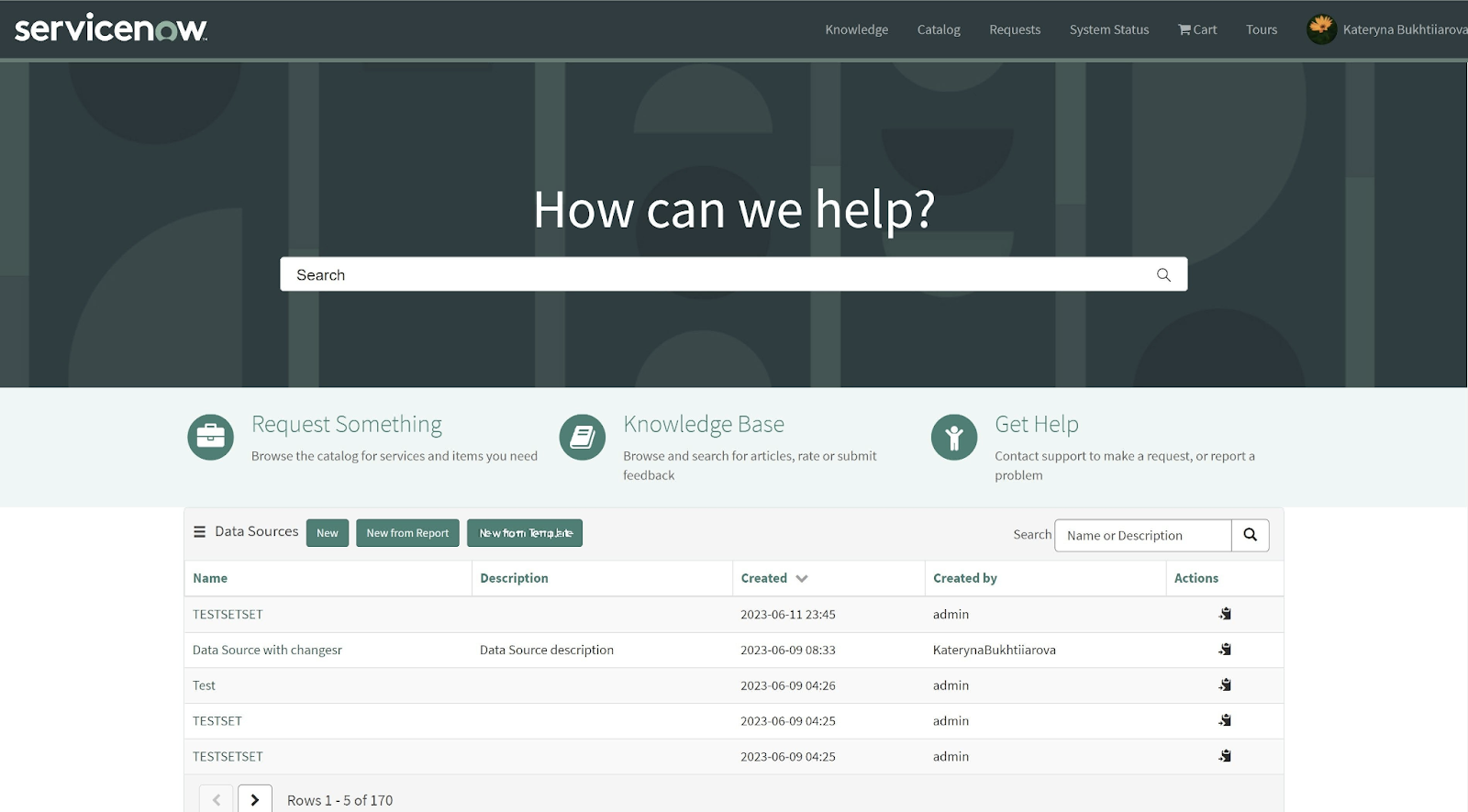The image size is (1468, 812).
Task: Open the Get Help link
Action: pos(1037,424)
